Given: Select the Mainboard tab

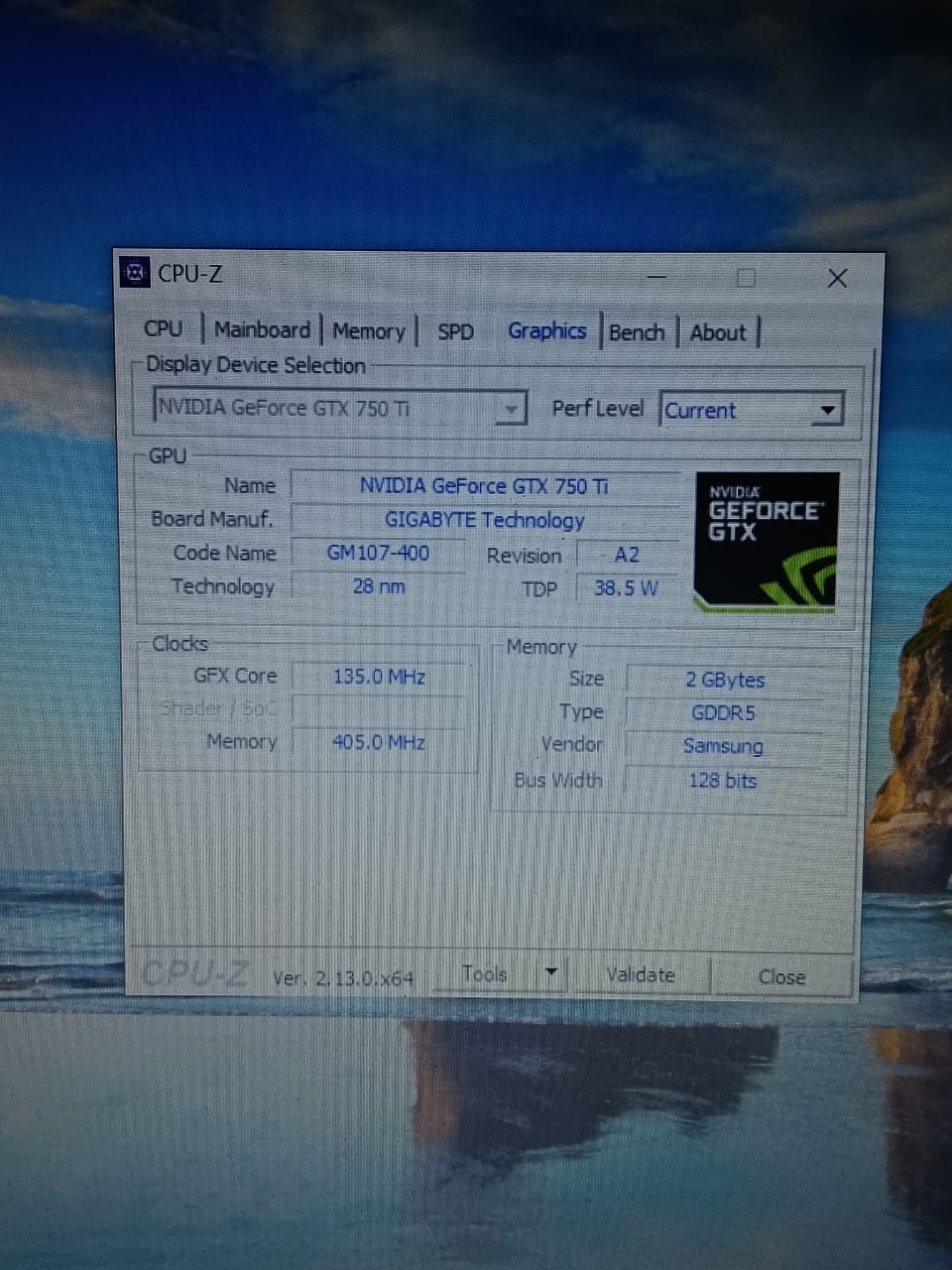Looking at the screenshot, I should click(262, 329).
